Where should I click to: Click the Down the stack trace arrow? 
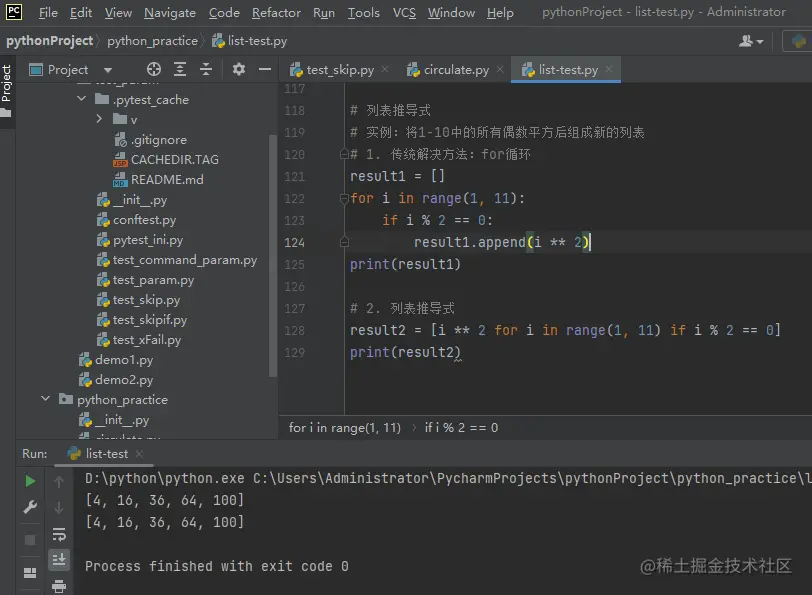[59, 507]
